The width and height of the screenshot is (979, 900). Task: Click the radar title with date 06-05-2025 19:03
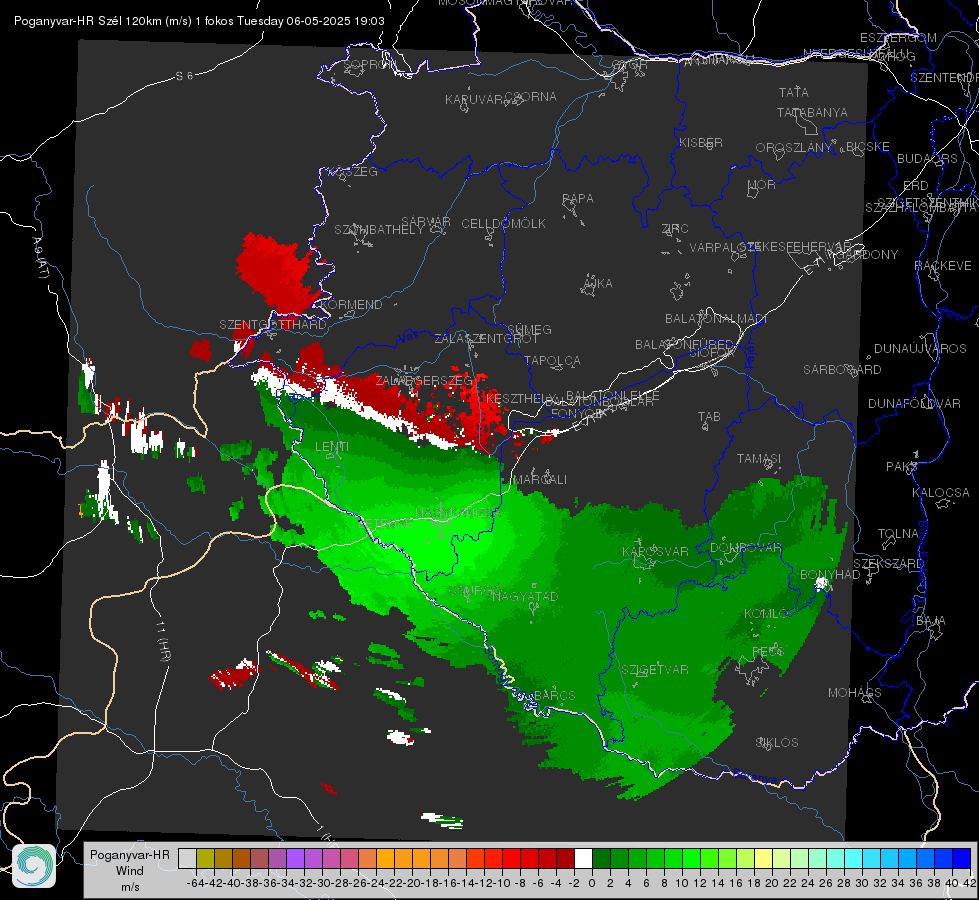click(199, 21)
